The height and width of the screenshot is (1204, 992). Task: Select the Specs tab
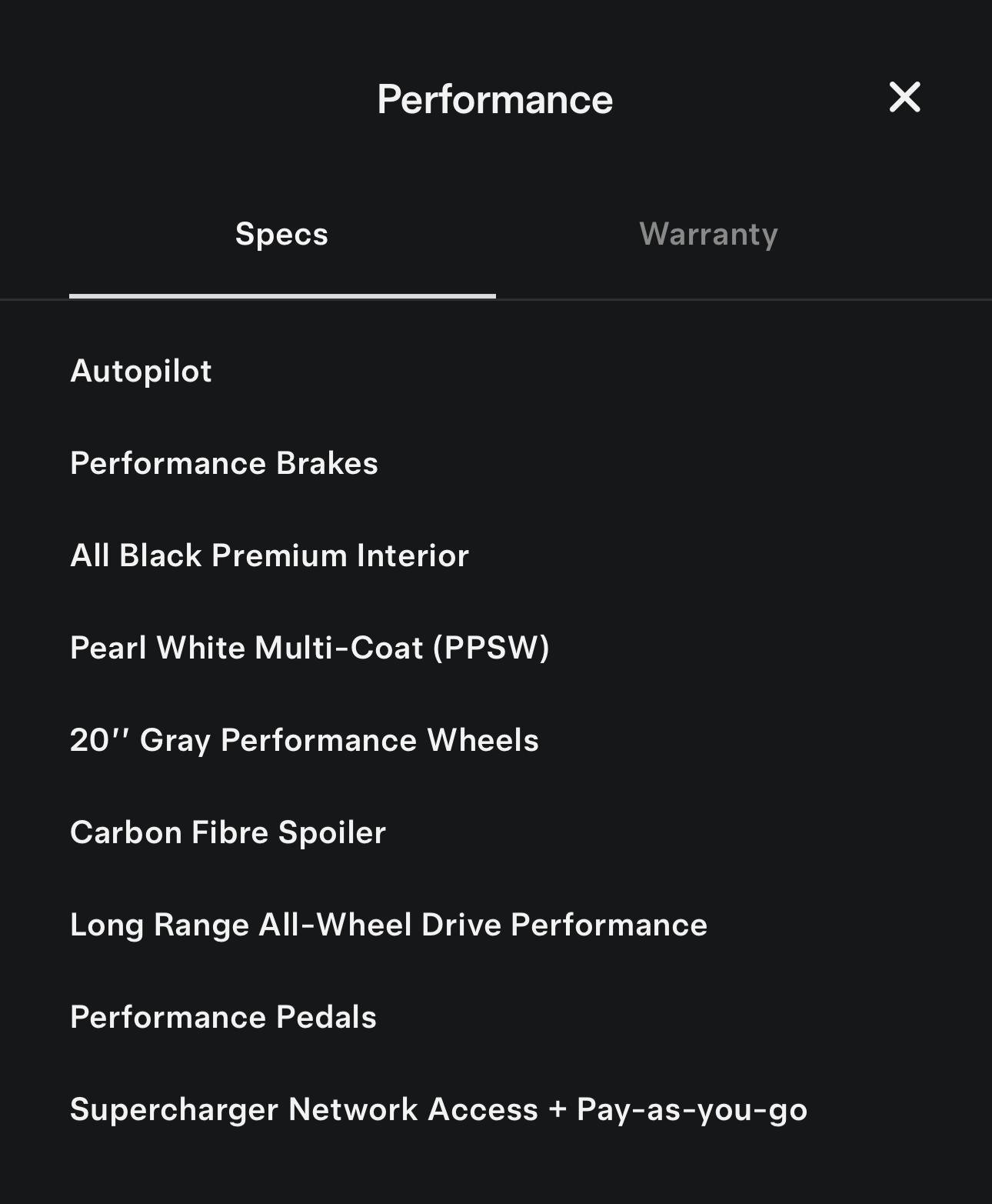281,234
